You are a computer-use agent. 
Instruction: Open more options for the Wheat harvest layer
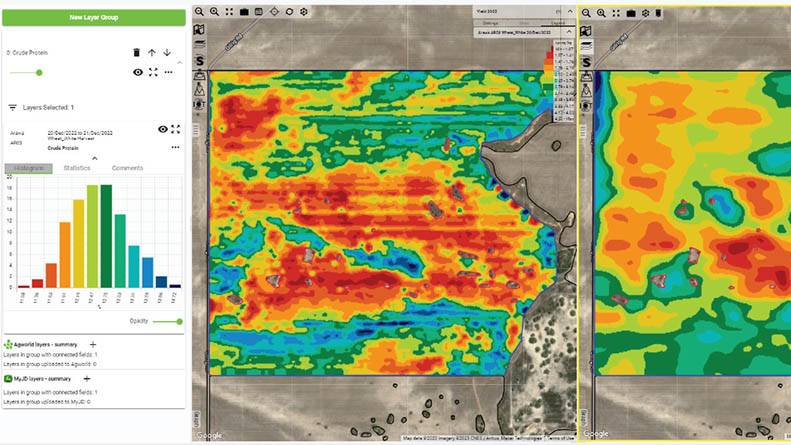click(175, 147)
